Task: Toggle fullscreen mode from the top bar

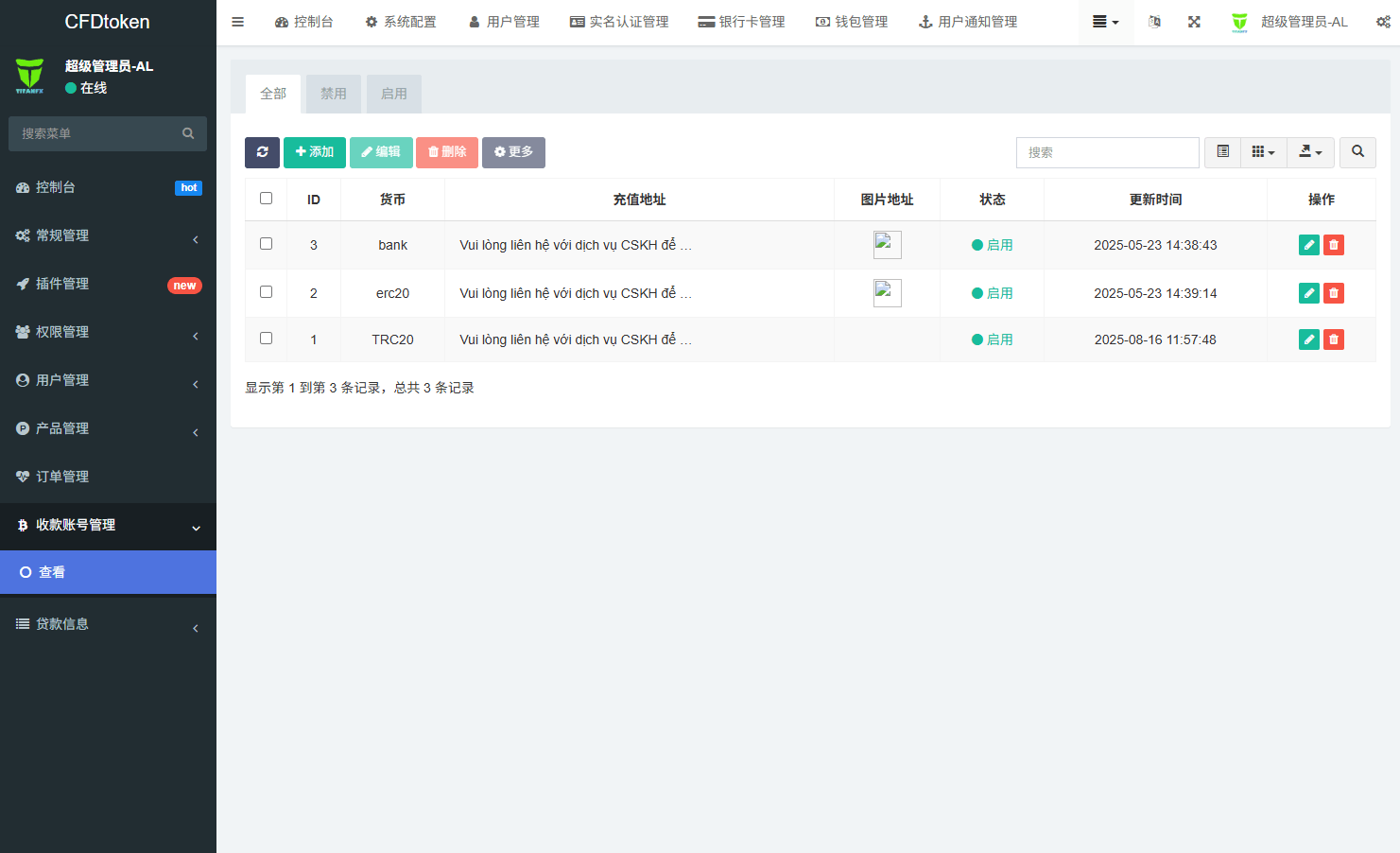Action: pyautogui.click(x=1194, y=21)
